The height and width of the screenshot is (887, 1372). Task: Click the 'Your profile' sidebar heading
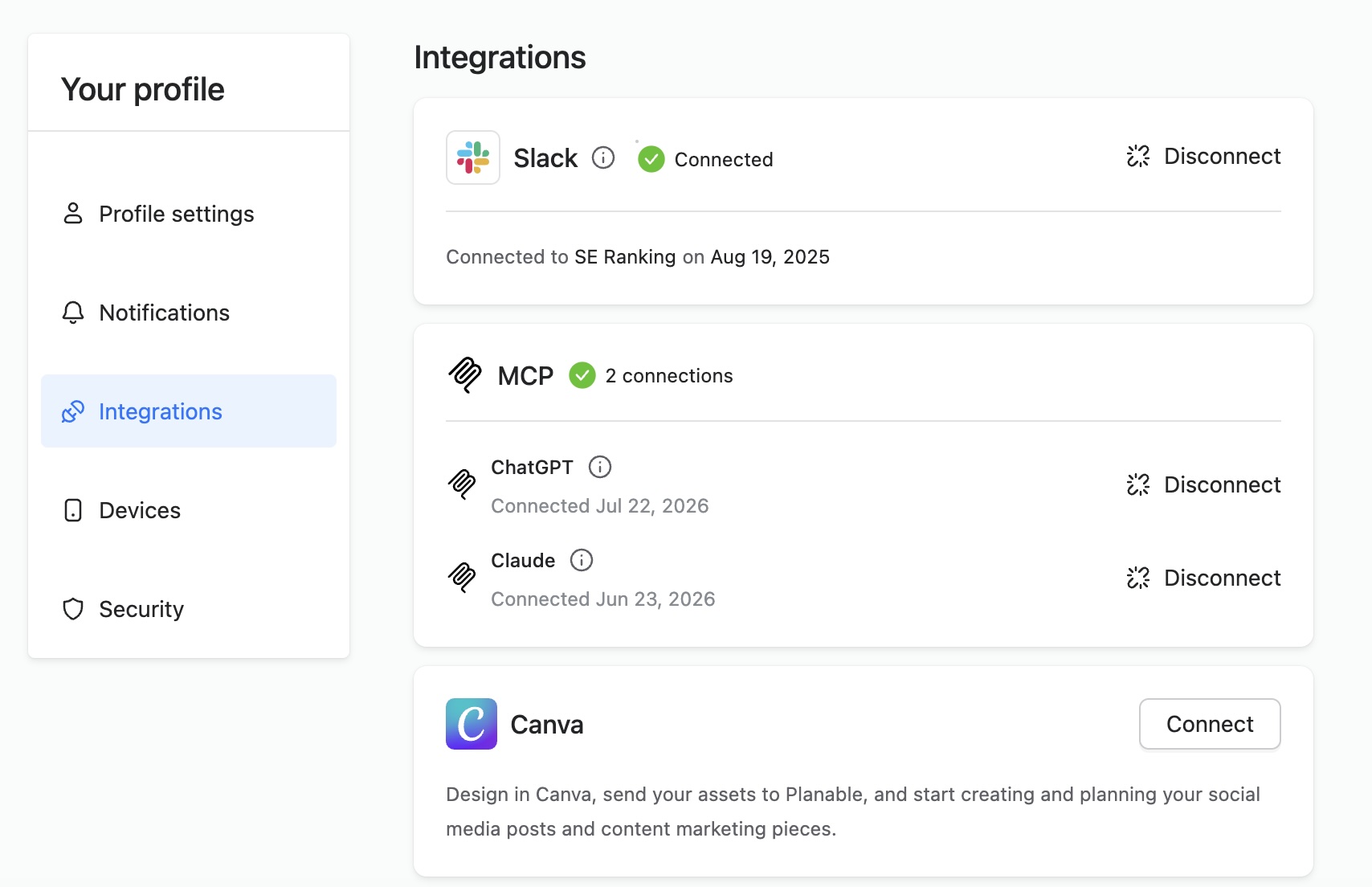point(143,89)
